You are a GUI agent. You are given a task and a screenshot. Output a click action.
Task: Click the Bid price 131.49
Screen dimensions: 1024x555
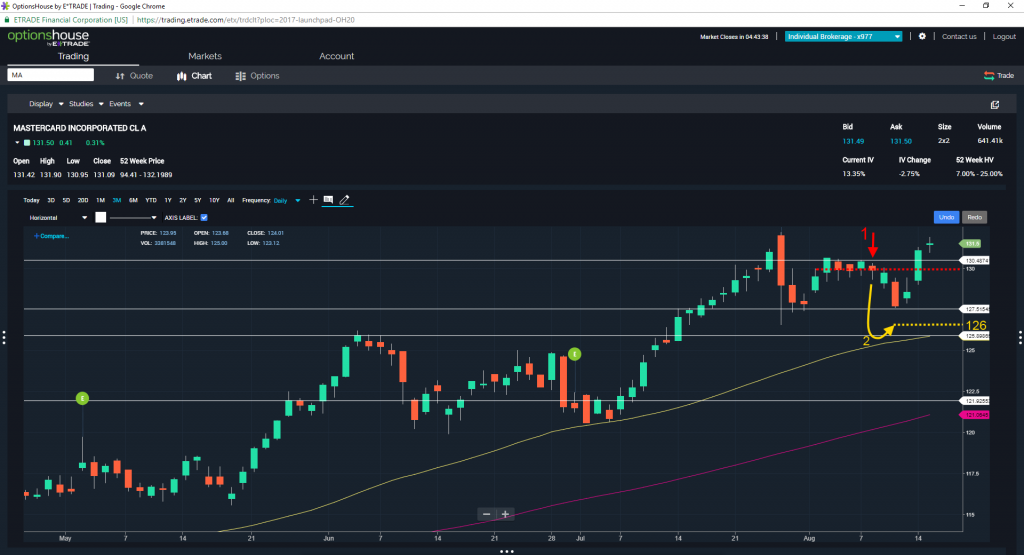coord(853,141)
